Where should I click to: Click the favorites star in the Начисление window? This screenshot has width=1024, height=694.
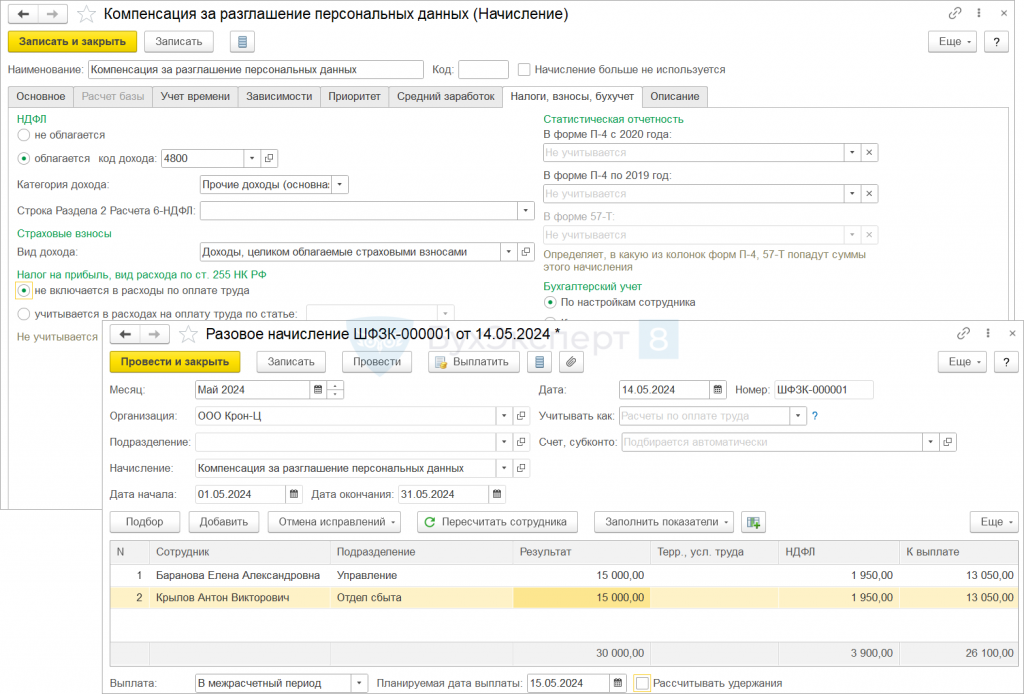[88, 14]
